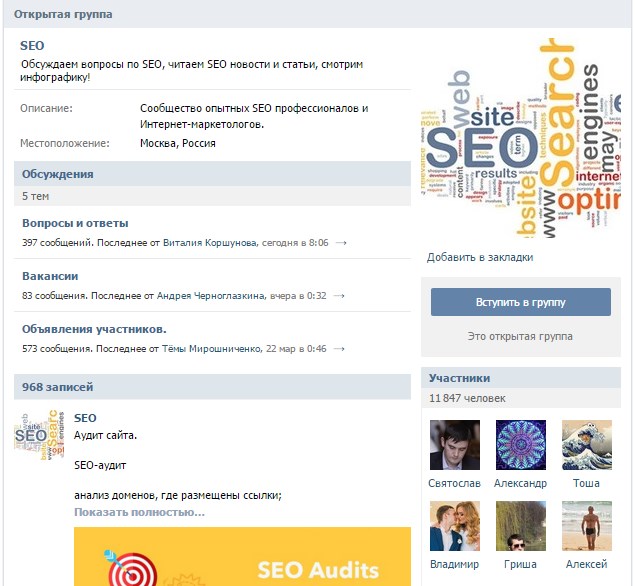
Task: Open Вакансии discussion topic
Action: pos(50,276)
